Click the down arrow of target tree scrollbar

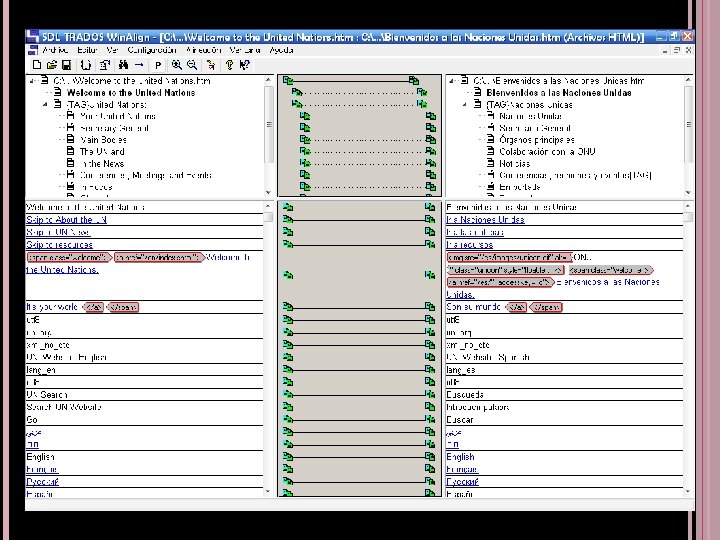coord(688,192)
